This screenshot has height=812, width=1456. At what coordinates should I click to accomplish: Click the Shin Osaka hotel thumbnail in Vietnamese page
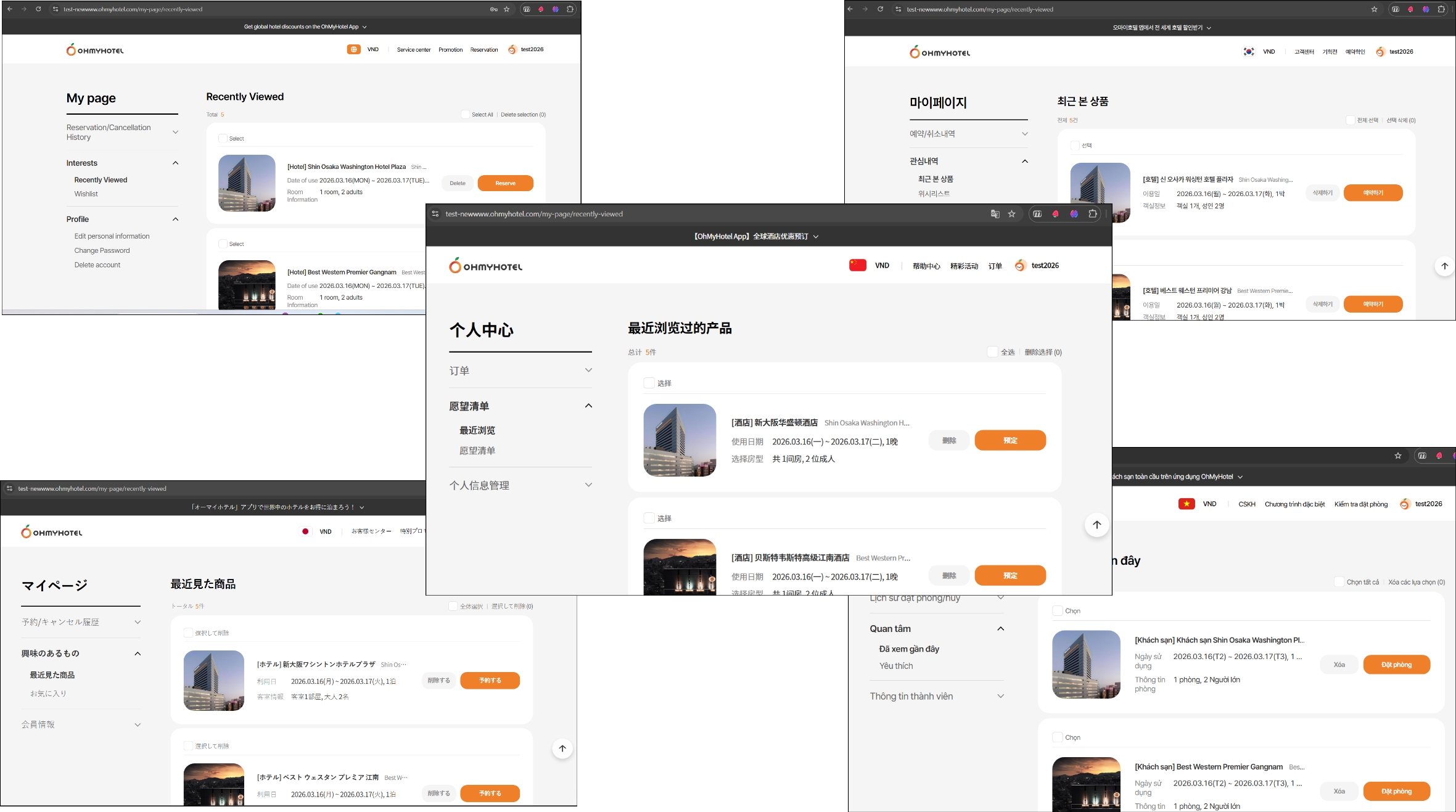pos(1085,664)
